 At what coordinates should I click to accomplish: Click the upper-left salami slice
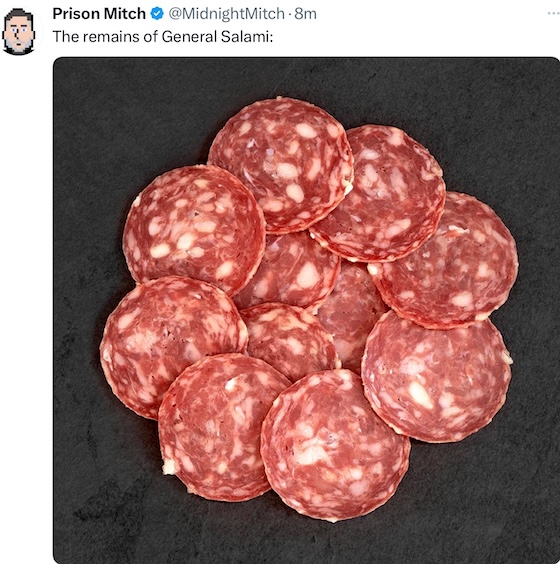194,228
